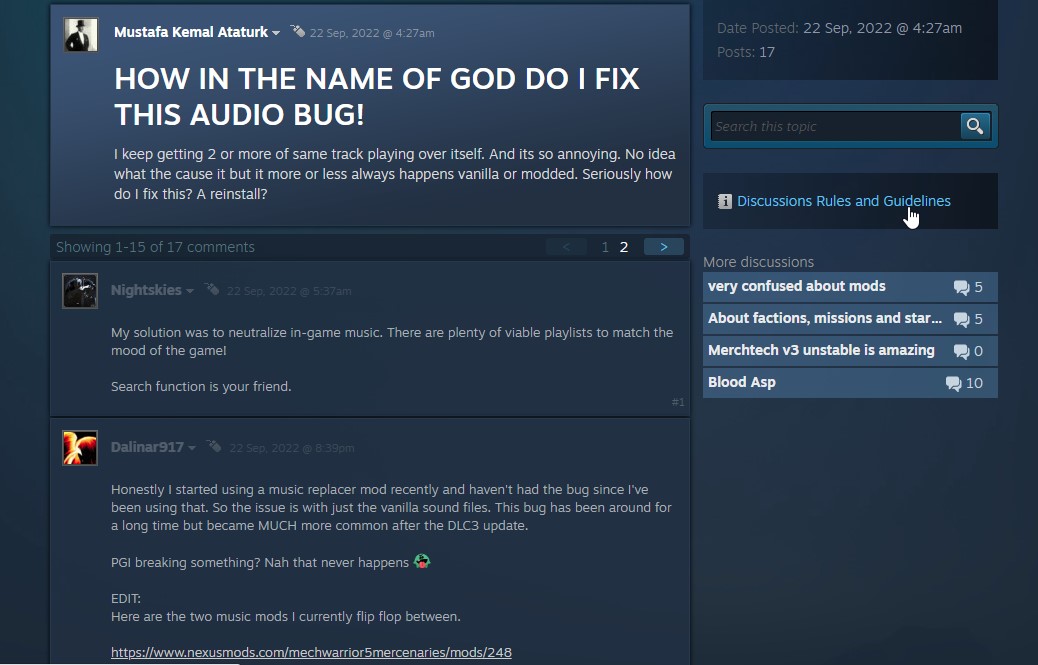The image size is (1038, 665).
Task: Click comment bubble icon for Blood Asp
Action: [953, 383]
